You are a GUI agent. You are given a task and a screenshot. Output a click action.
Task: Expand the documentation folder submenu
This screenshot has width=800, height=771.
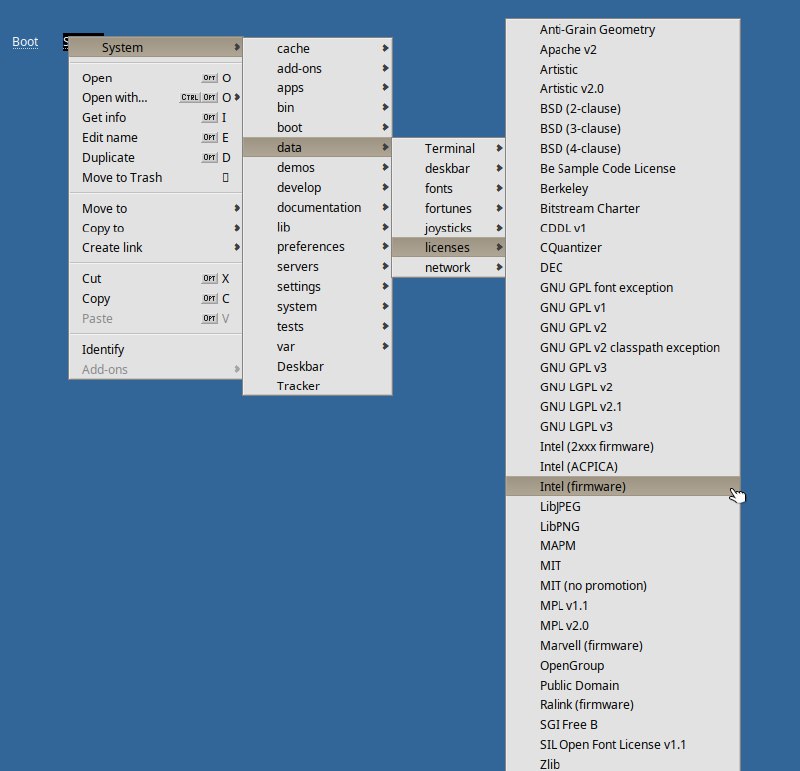[x=319, y=208]
